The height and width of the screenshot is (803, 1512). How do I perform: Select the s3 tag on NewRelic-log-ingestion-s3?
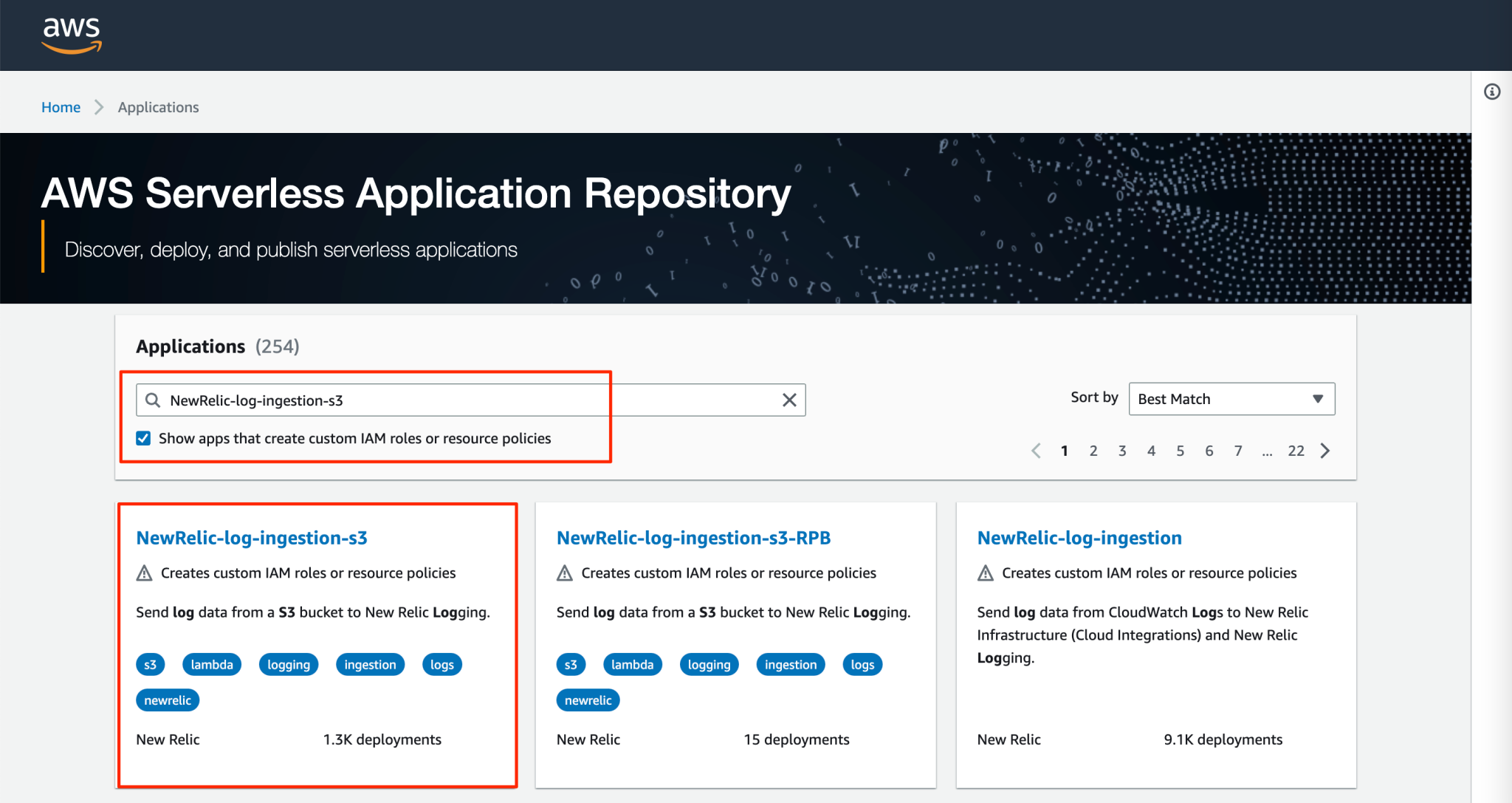(x=151, y=664)
